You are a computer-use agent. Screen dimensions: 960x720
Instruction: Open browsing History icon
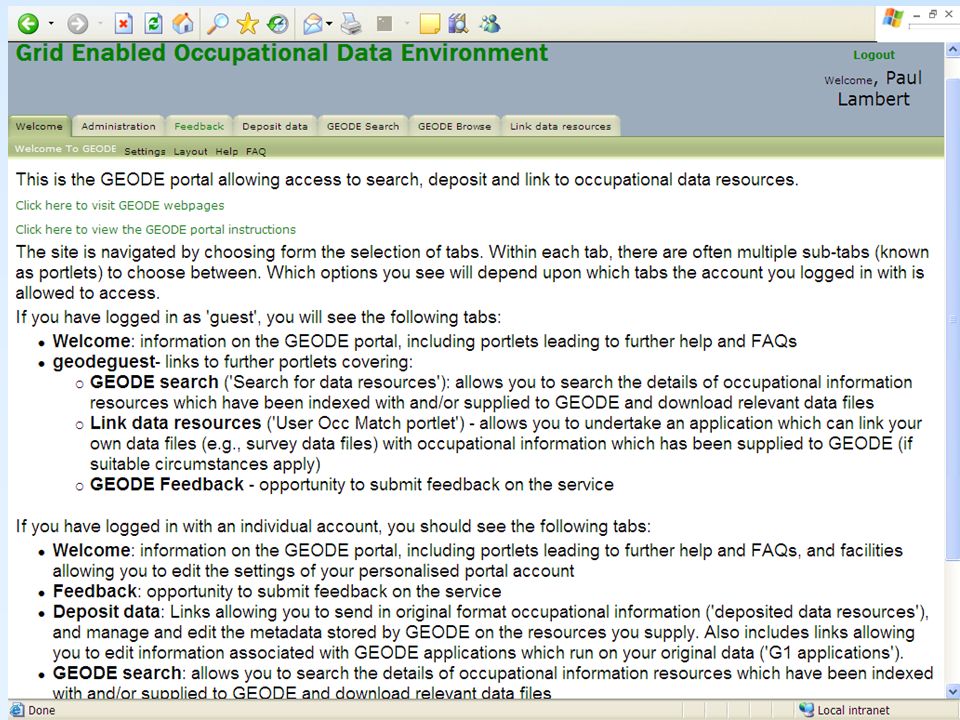click(x=278, y=24)
